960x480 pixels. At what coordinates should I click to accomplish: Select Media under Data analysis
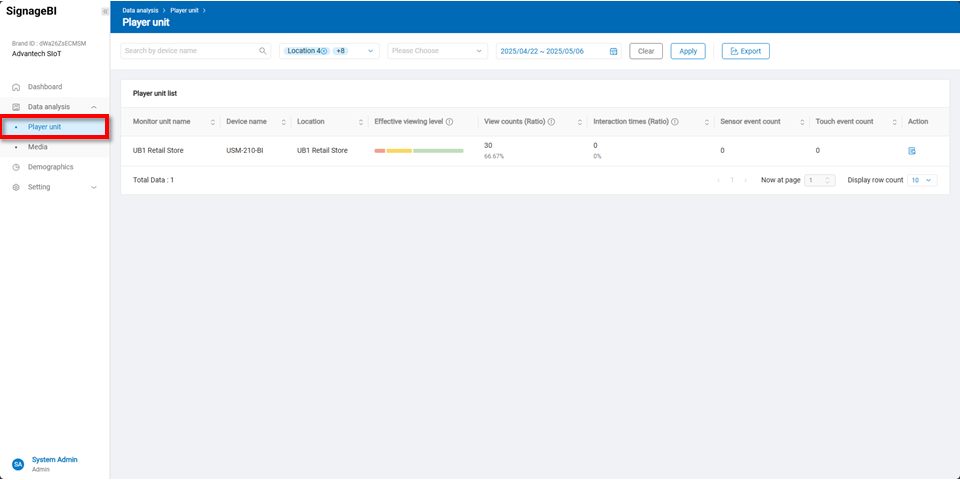[38, 147]
